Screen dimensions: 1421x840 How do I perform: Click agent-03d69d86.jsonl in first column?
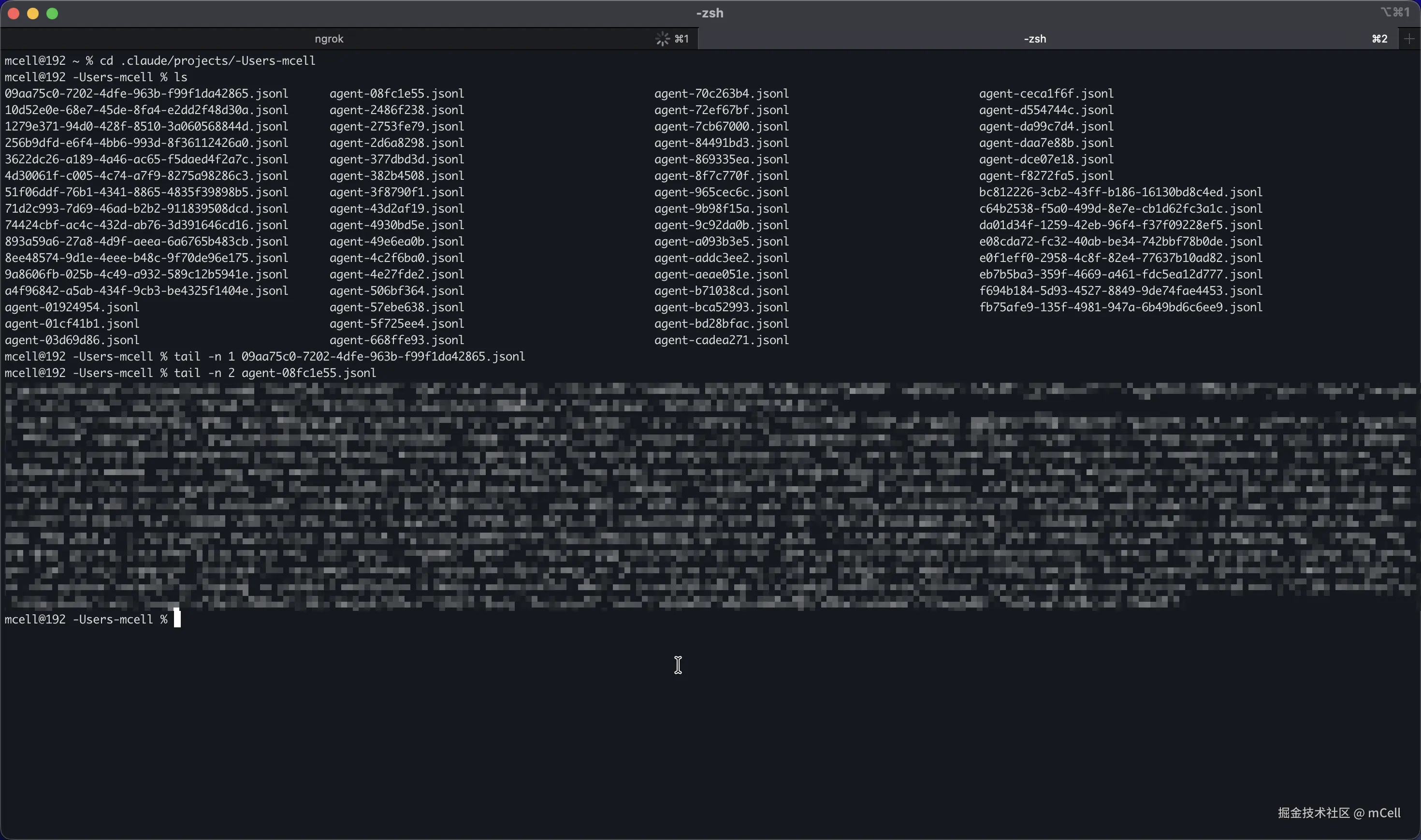coord(72,340)
